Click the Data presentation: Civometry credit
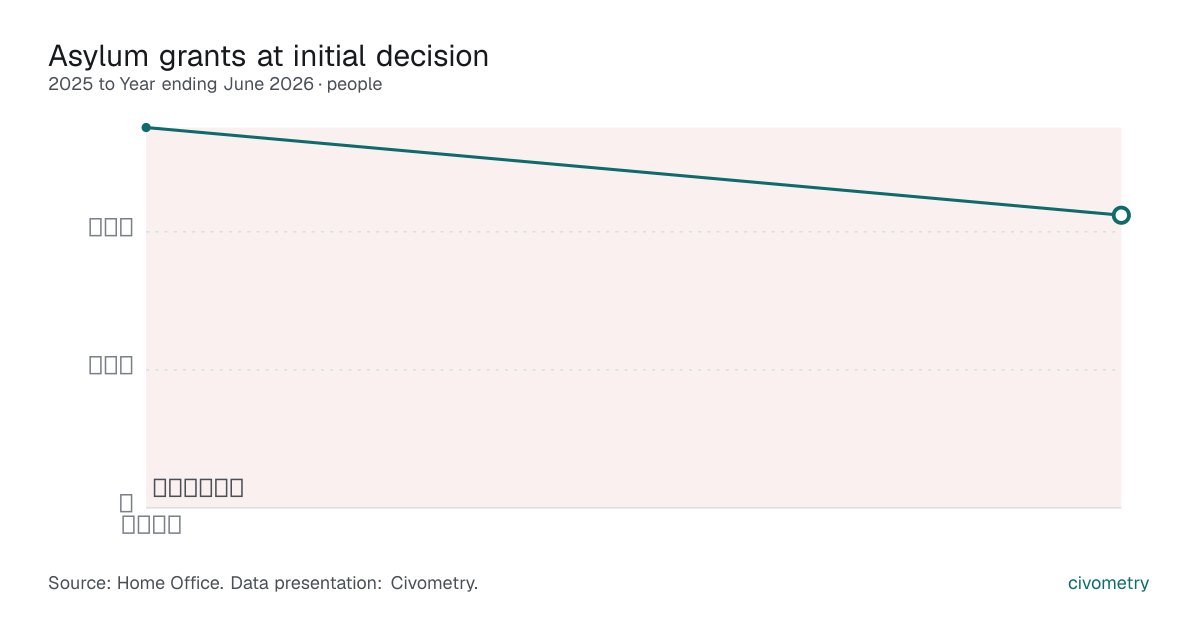This screenshot has width=1200, height=630. (354, 583)
